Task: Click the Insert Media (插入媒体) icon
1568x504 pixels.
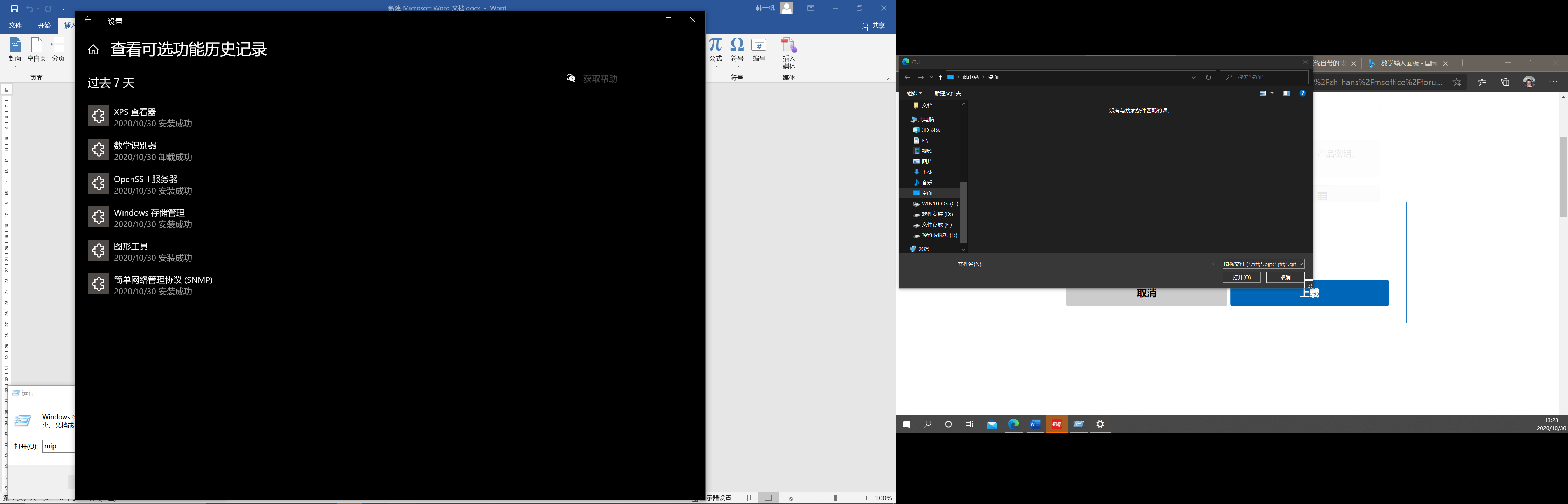Action: tap(789, 46)
